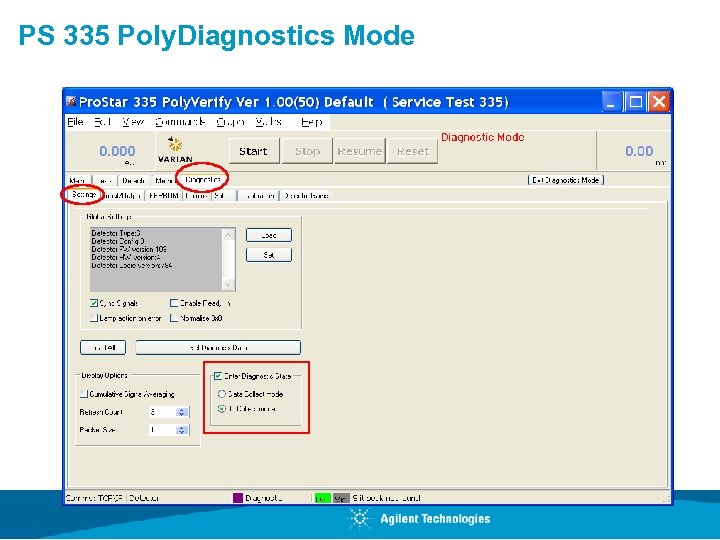Select the 'Detector Config 0' list line
The image size is (720, 540).
118,241
